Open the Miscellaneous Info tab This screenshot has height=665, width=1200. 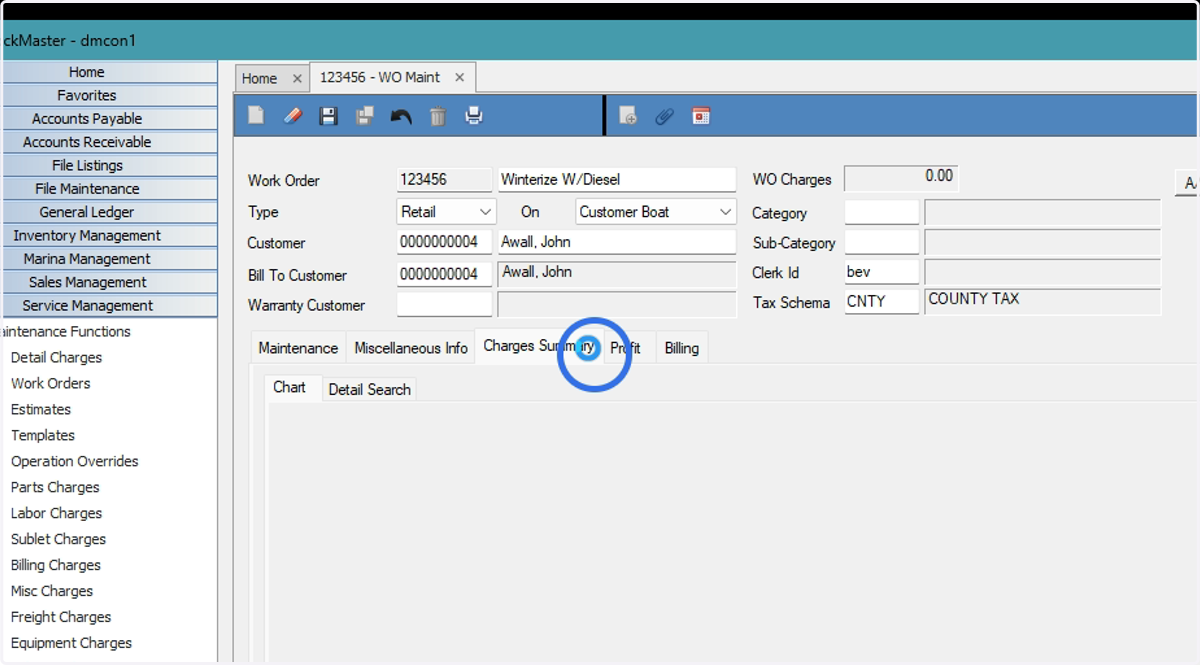click(411, 348)
